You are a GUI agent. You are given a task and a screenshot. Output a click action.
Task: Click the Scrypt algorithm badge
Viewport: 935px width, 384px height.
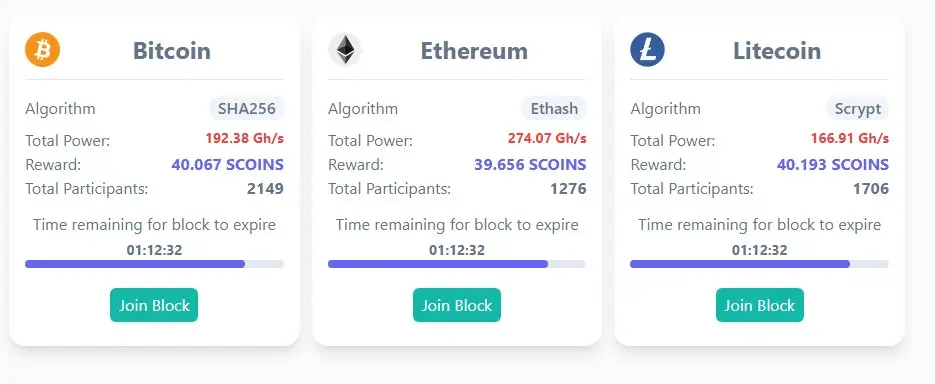point(858,109)
